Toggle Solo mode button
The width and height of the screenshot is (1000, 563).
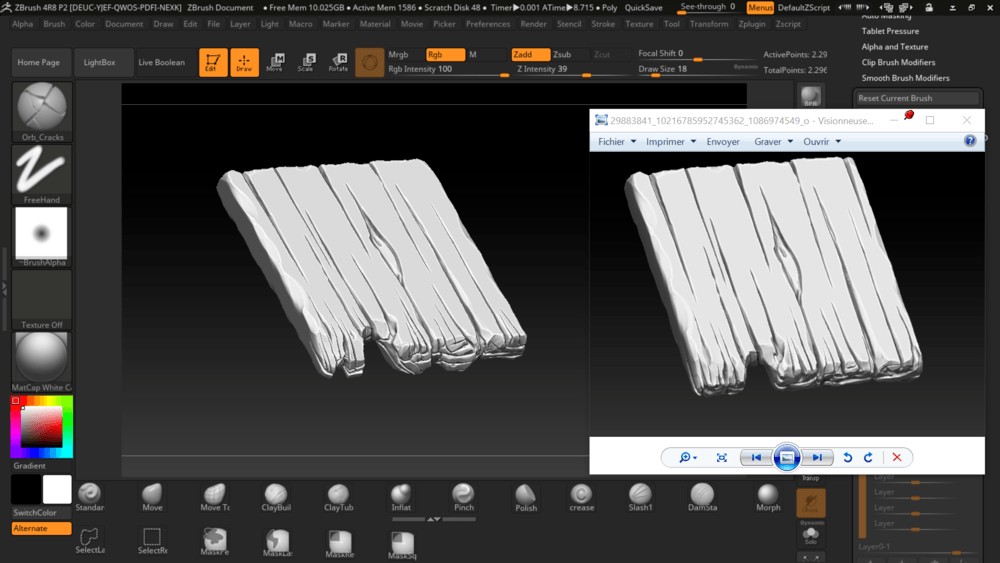click(811, 534)
